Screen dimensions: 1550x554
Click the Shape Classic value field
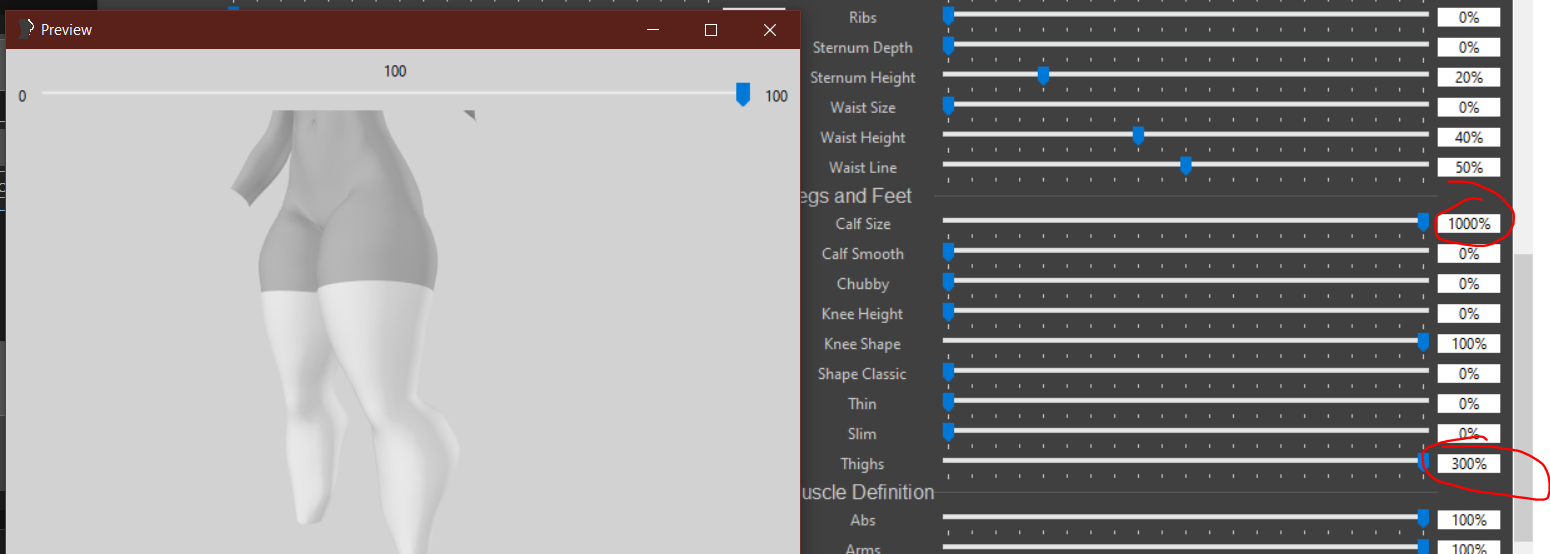point(1469,374)
